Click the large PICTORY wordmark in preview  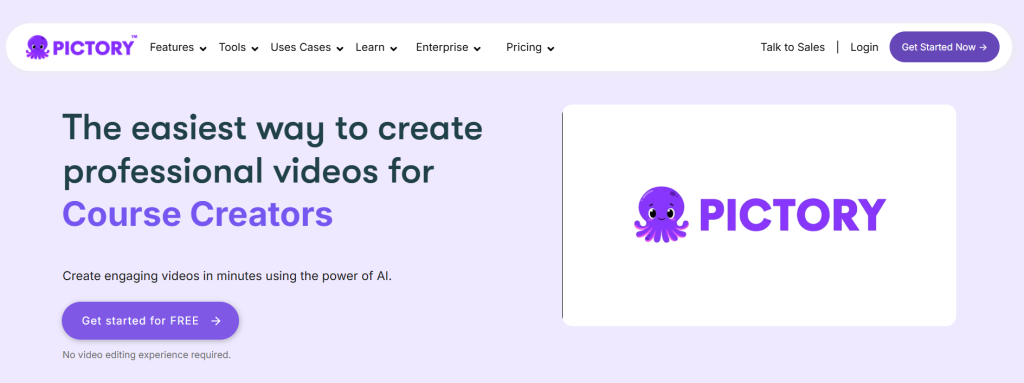[x=792, y=215]
